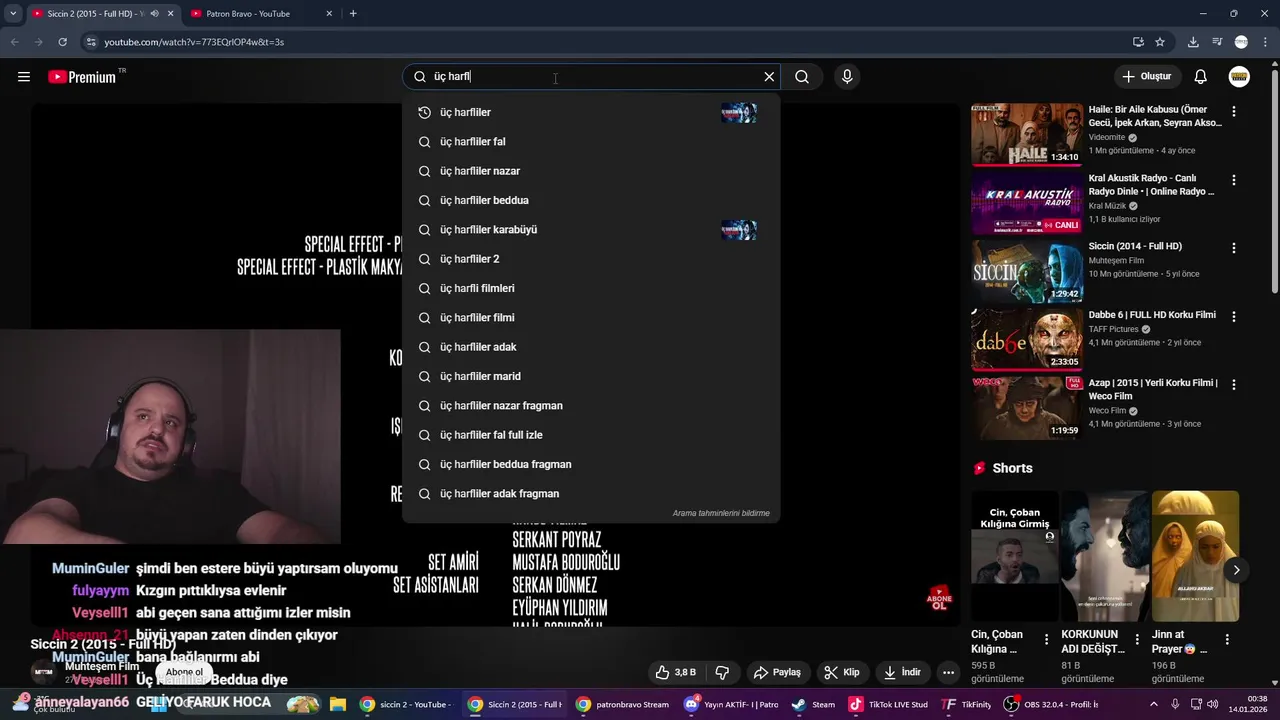Open Kral Akustik Radyo live thumbnail
The height and width of the screenshot is (720, 1280).
point(1027,203)
